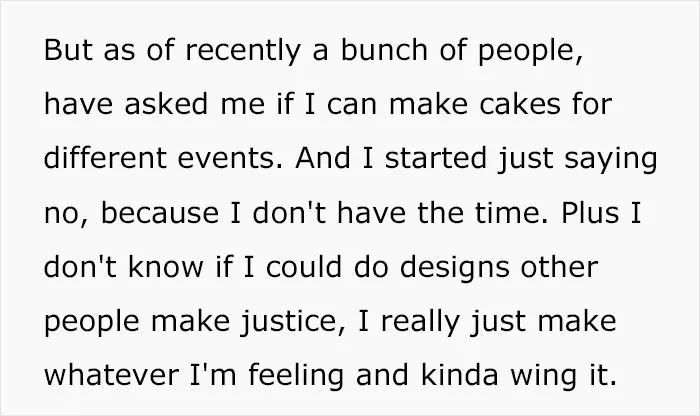Click the word "could" in the text
Screen dimensions: 700x416
pos(304,266)
